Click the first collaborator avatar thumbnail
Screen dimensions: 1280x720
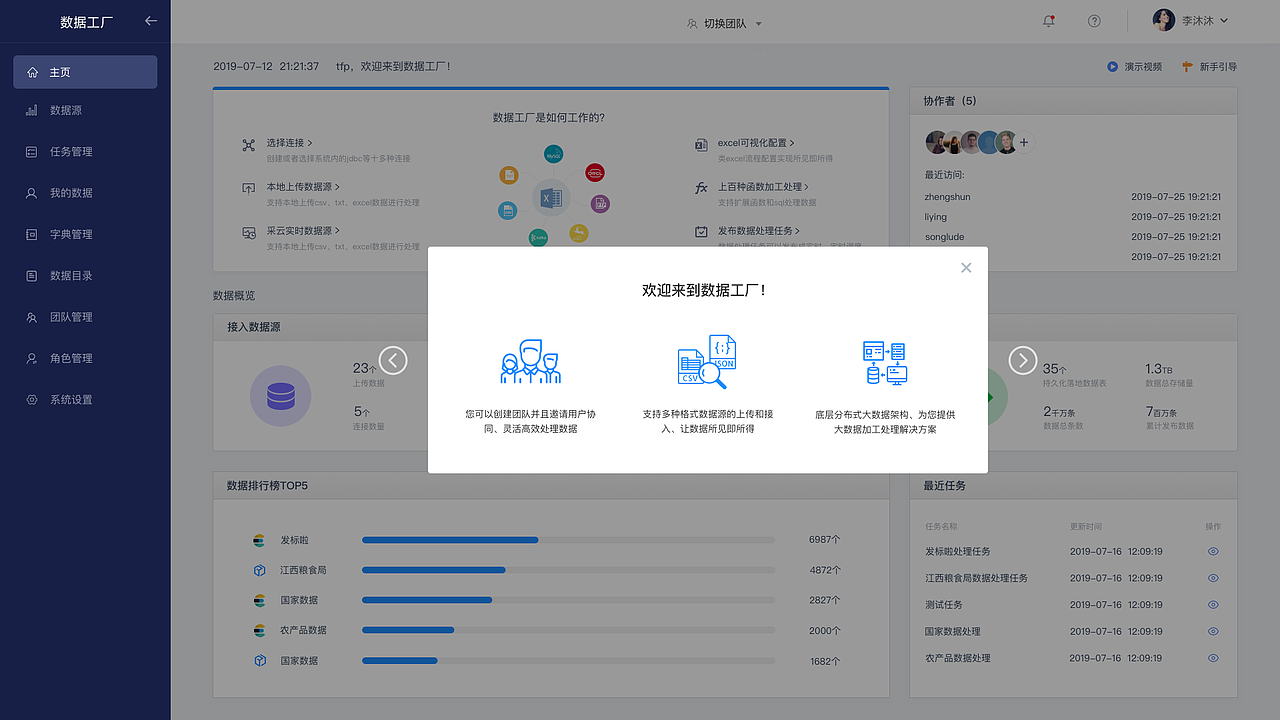935,142
